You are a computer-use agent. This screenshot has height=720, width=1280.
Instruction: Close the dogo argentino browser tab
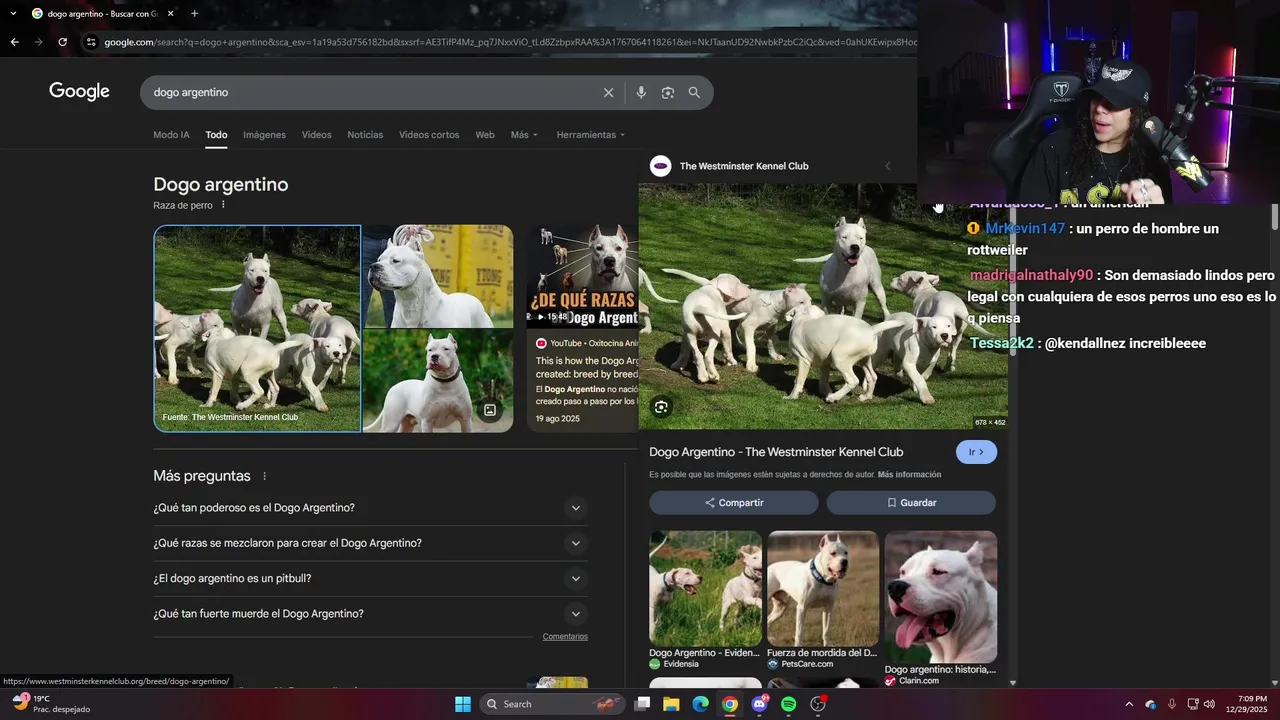[x=171, y=13]
